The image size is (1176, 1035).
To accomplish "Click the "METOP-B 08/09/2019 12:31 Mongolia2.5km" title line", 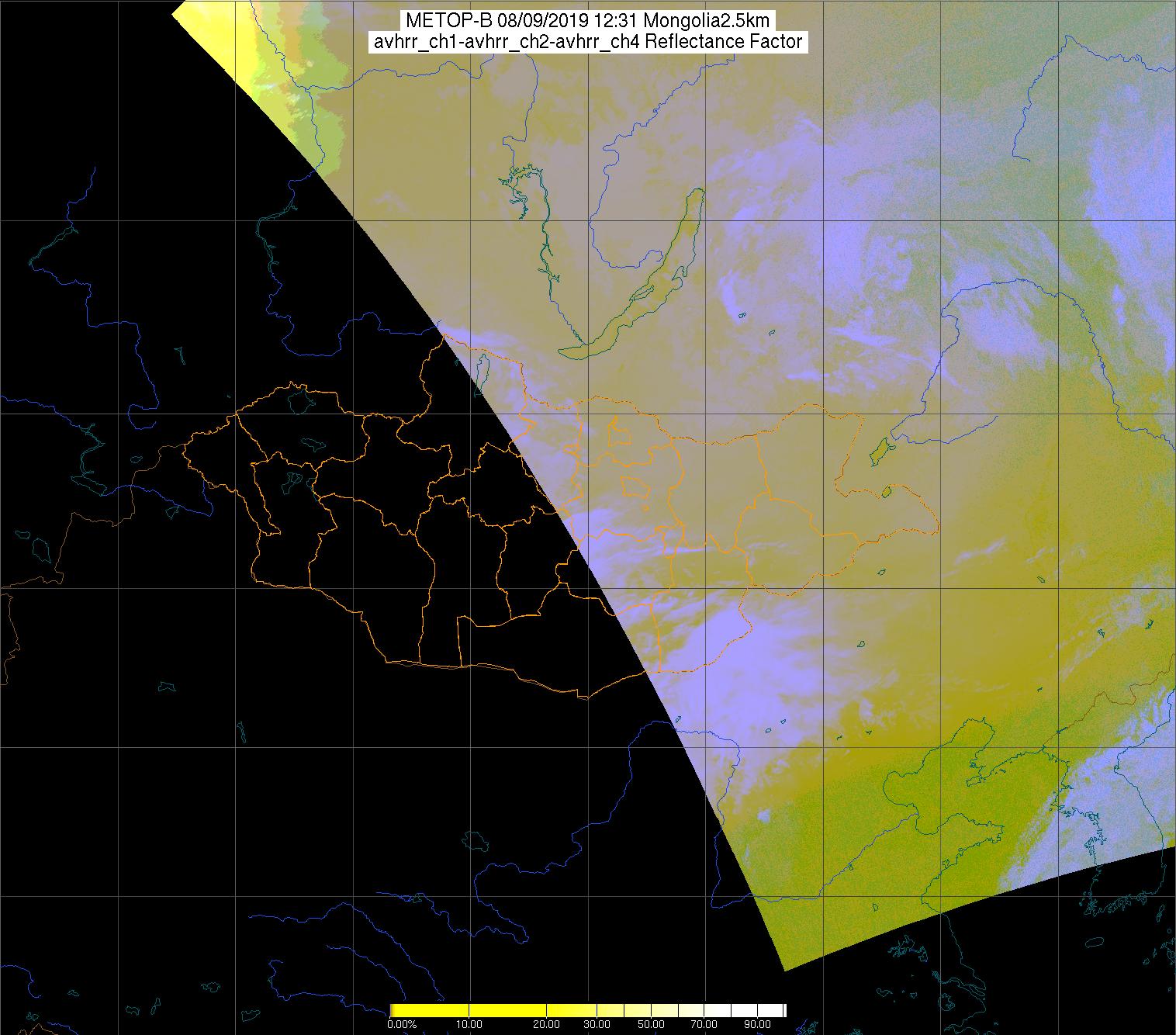I will (x=587, y=21).
